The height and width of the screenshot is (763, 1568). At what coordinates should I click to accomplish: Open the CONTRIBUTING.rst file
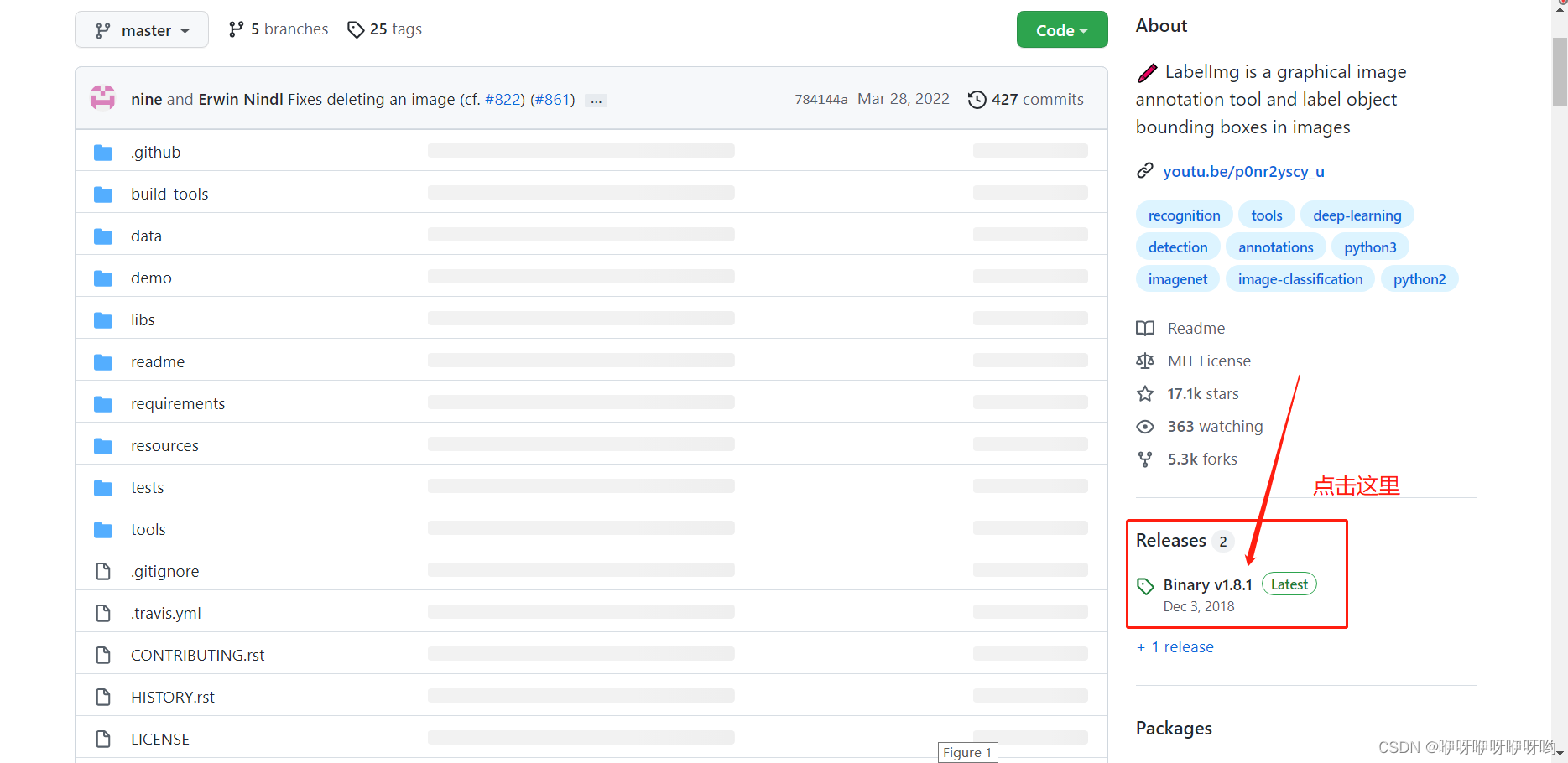pos(197,655)
